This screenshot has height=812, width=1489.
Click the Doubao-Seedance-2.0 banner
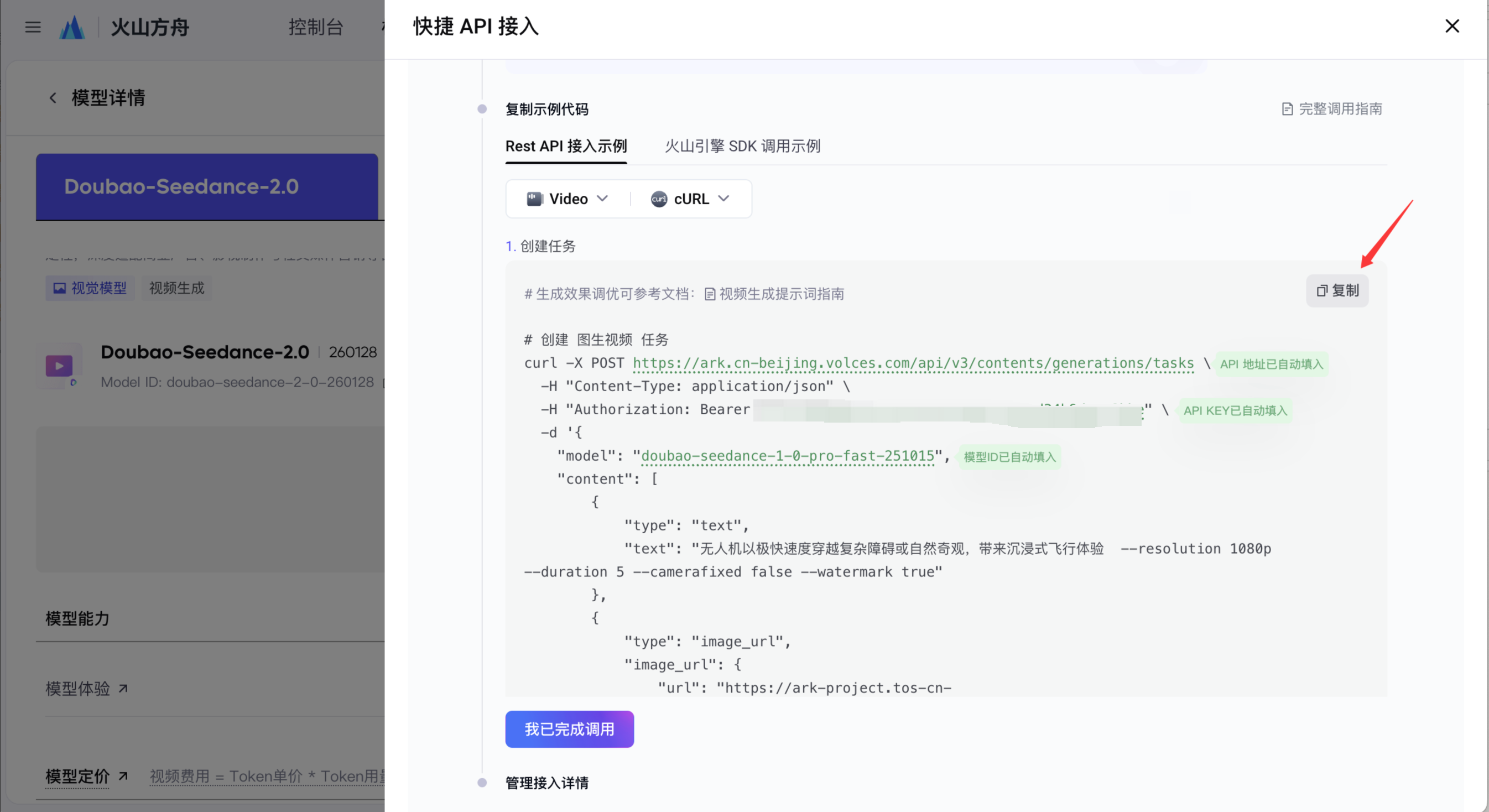[207, 186]
